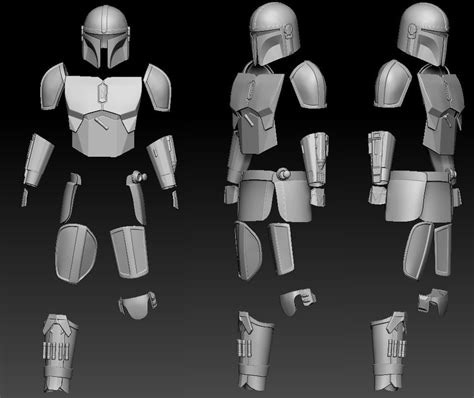Screen dimensions: 474x398
Task: Click the belt skirt panel in rightmost view
Action: 419,197
